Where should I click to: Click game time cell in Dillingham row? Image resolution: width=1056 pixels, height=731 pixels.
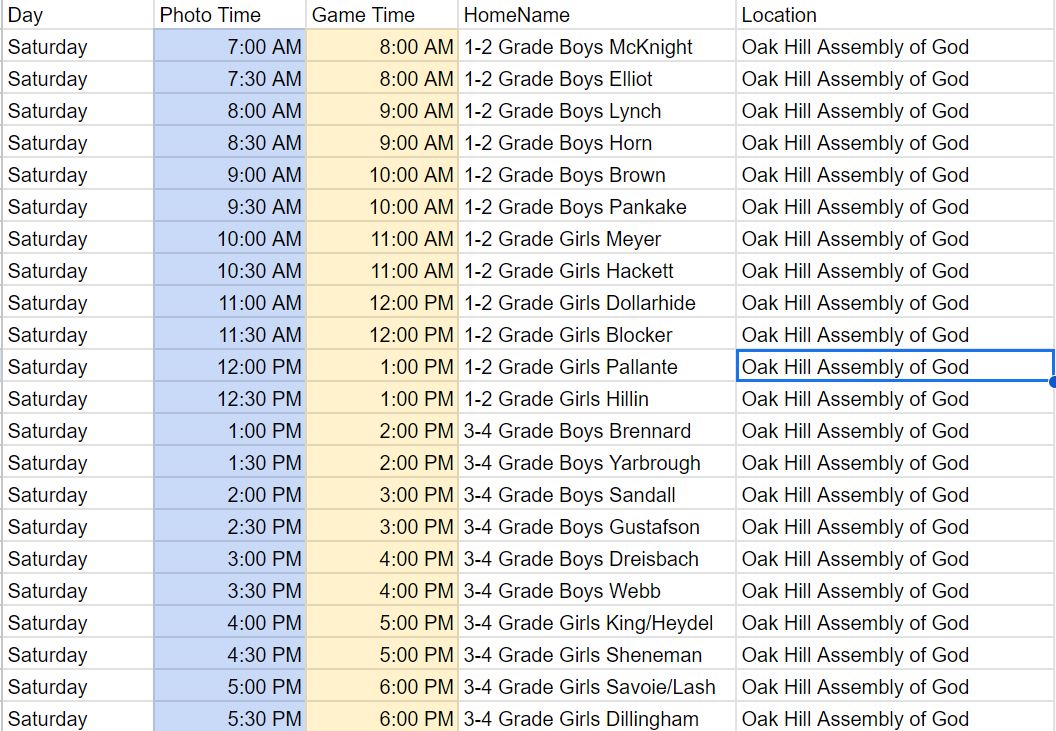tap(382, 718)
